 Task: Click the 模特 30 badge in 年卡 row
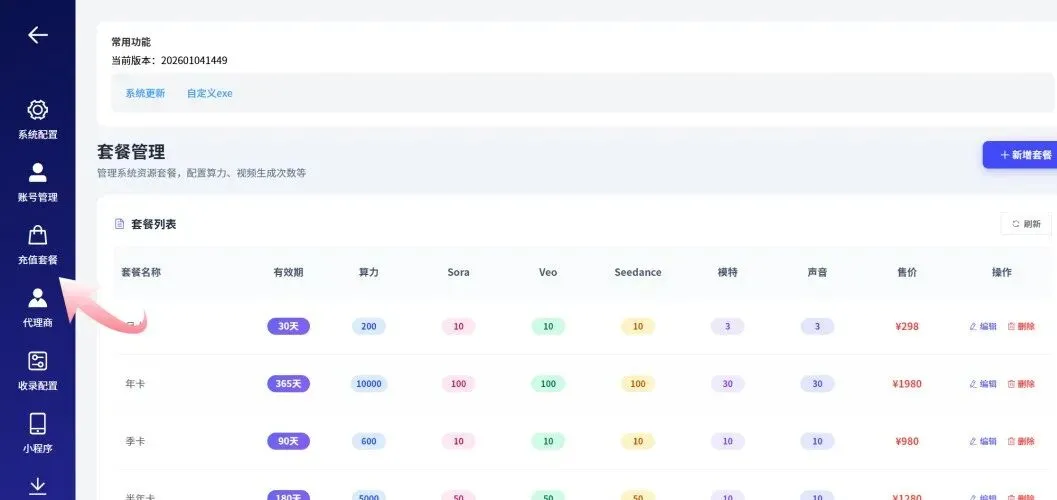pos(727,383)
